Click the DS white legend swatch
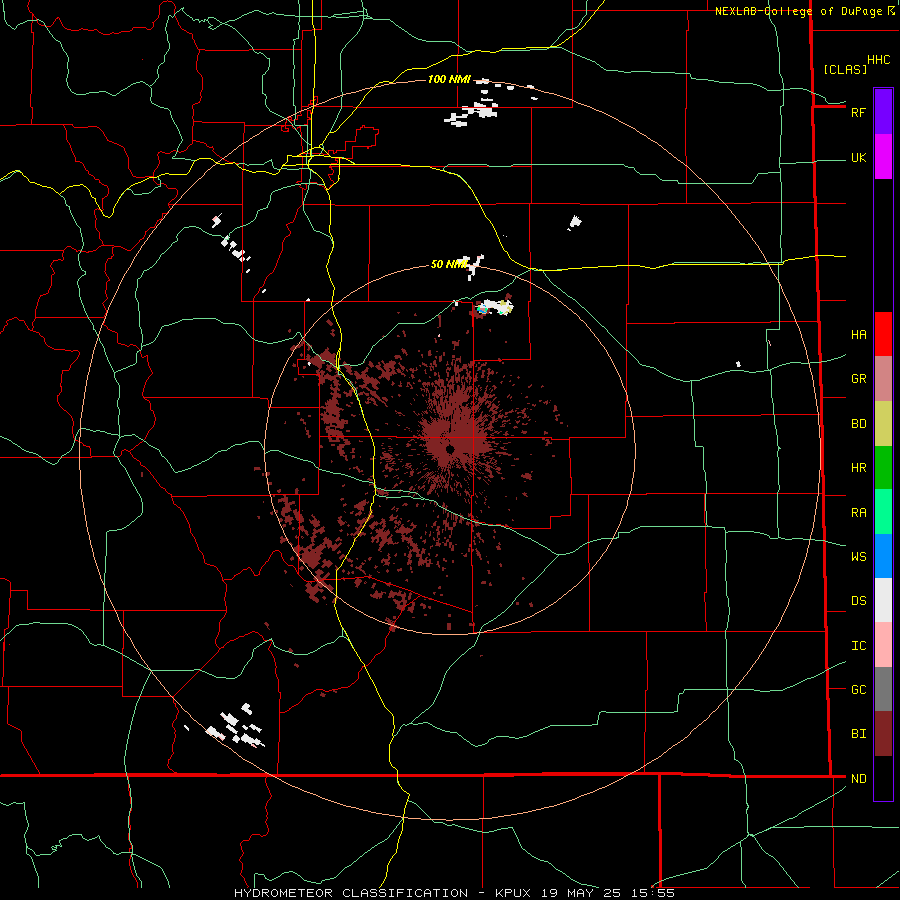The height and width of the screenshot is (900, 900). click(x=883, y=600)
